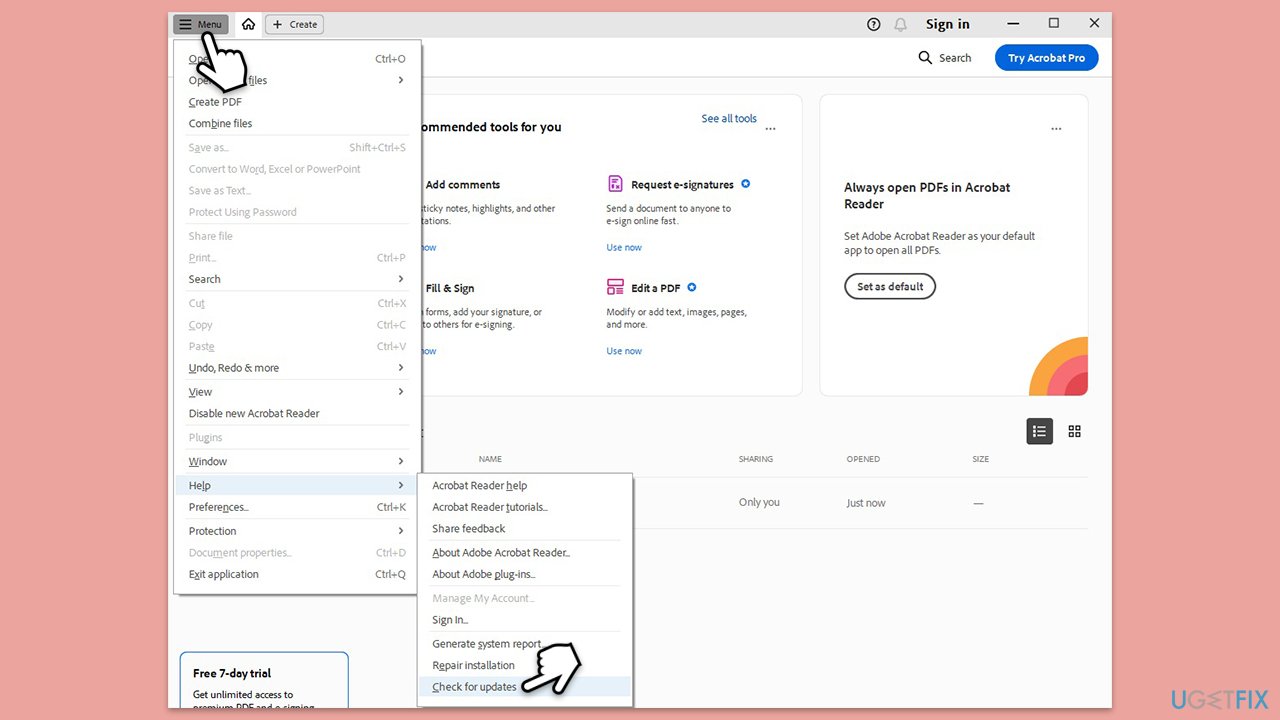Expand the View submenu
1280x720 pixels.
(401, 392)
